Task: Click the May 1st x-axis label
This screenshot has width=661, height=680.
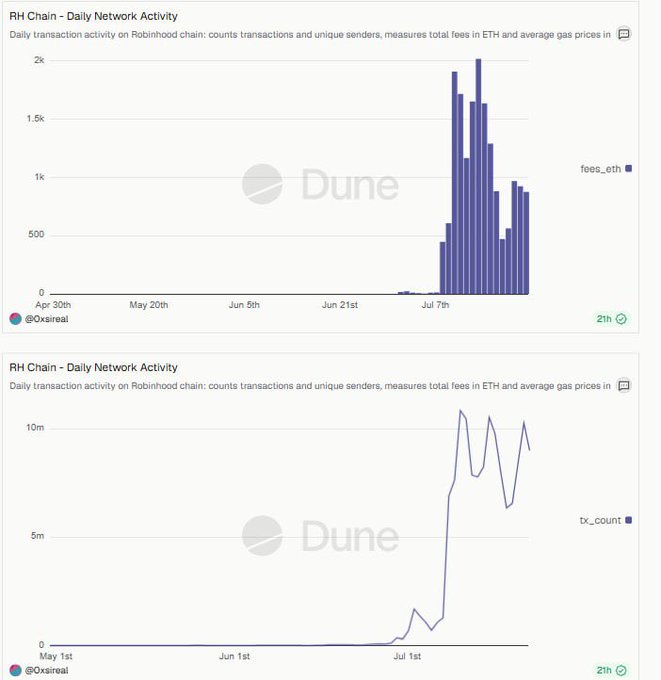Action: tap(56, 656)
